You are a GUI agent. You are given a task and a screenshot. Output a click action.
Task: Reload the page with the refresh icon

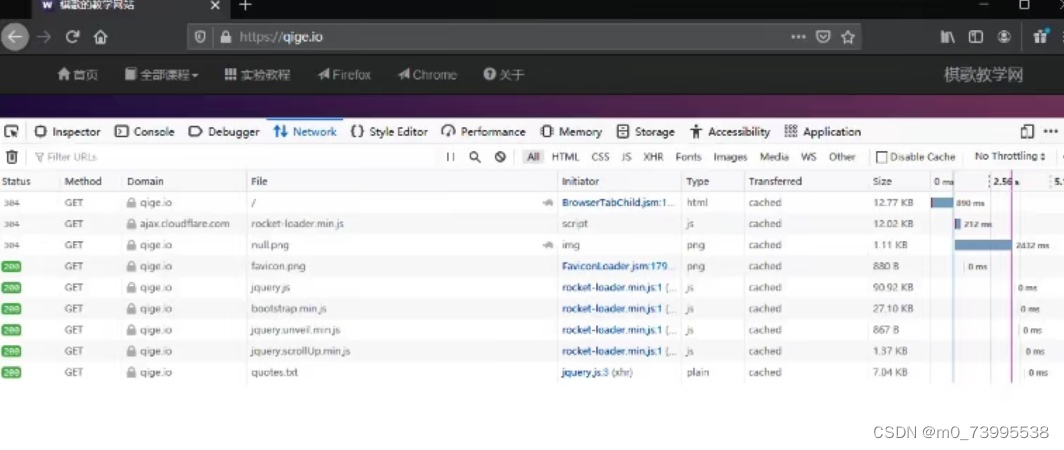click(x=73, y=37)
